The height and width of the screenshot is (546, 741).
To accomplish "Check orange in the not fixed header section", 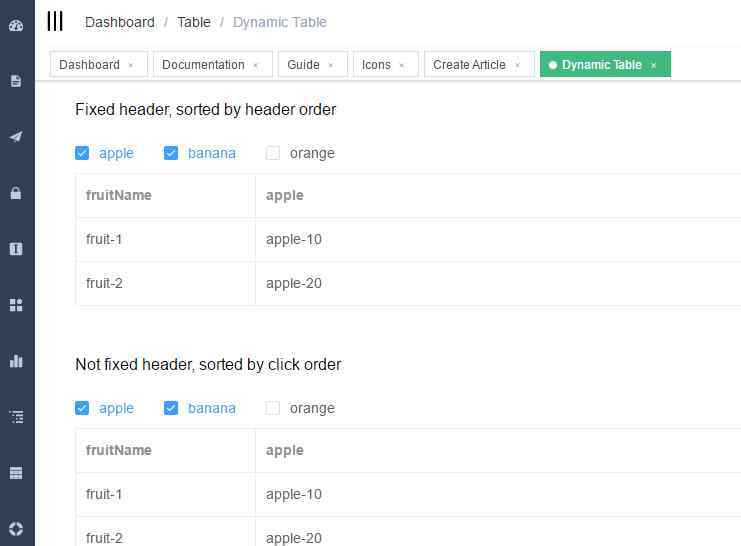I will pos(273,408).
